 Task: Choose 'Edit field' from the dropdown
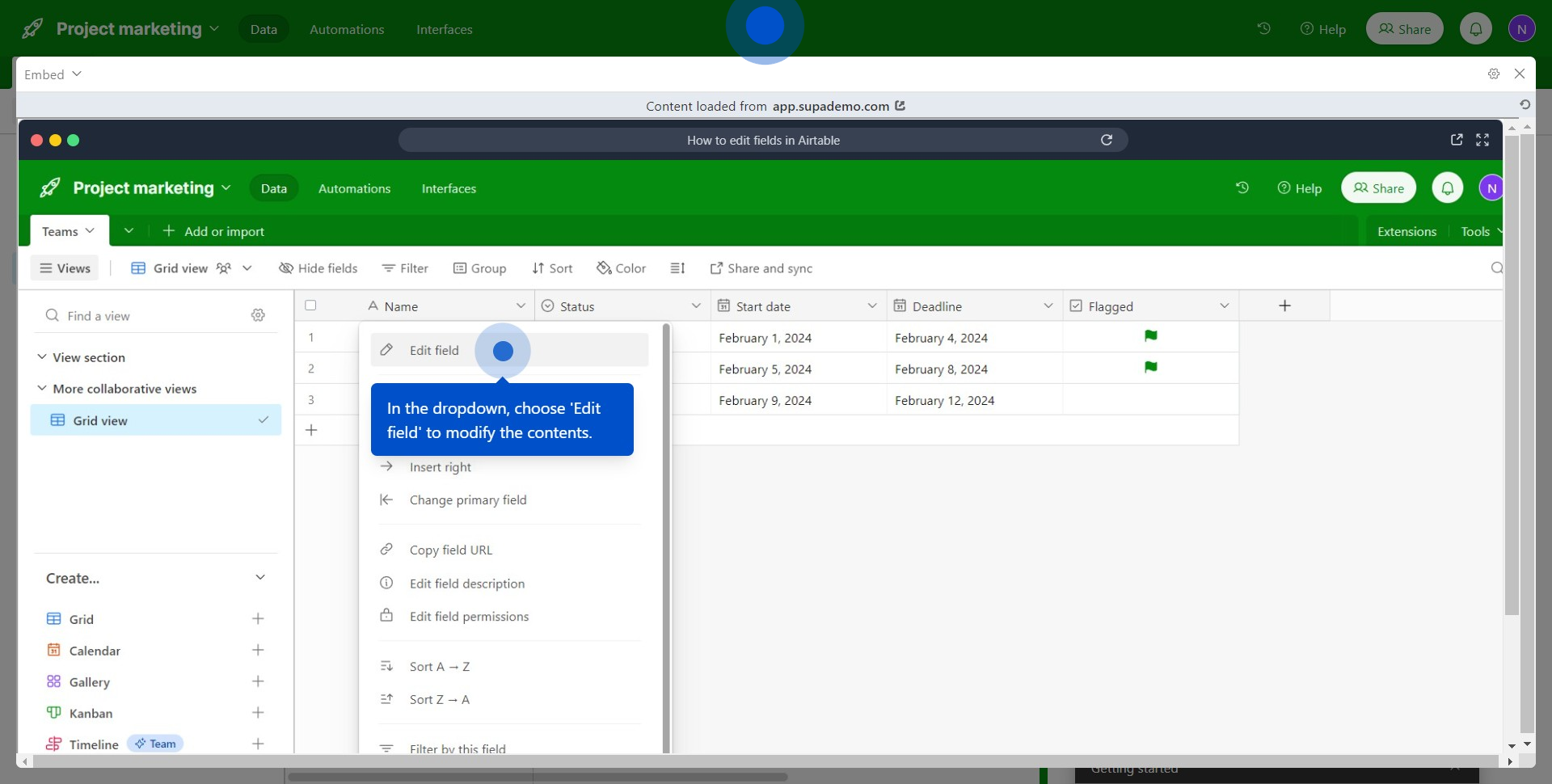tap(434, 350)
